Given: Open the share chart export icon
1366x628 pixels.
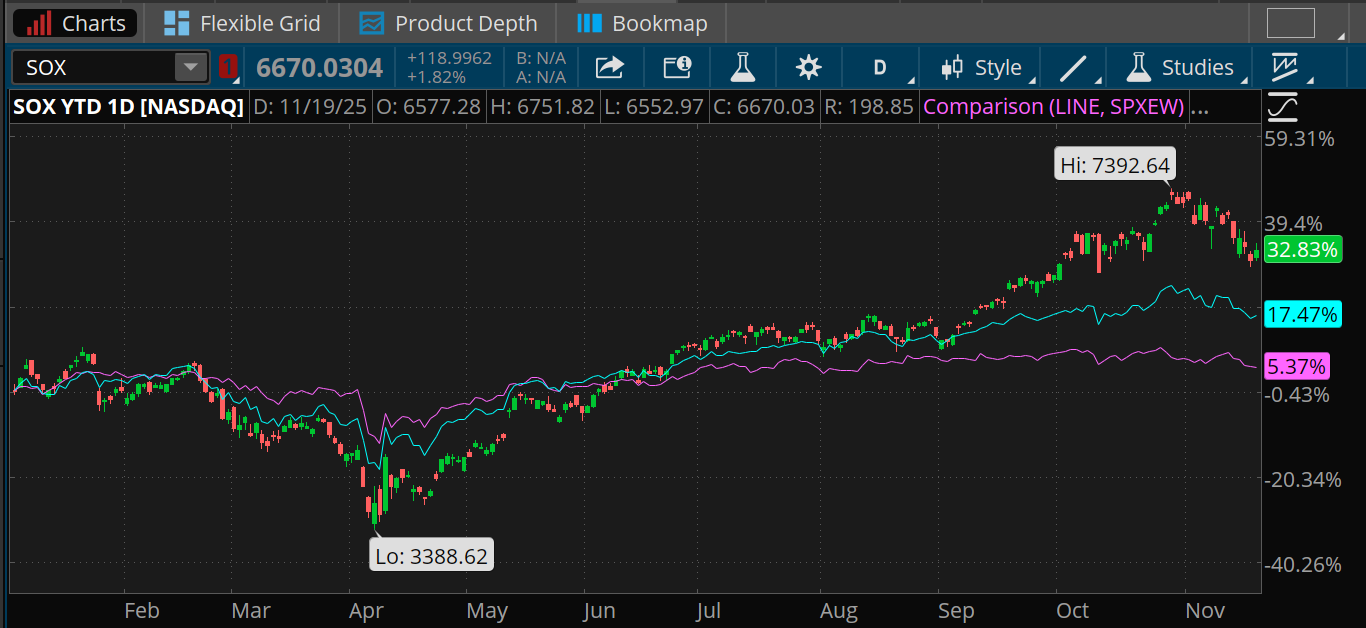Looking at the screenshot, I should tap(609, 67).
